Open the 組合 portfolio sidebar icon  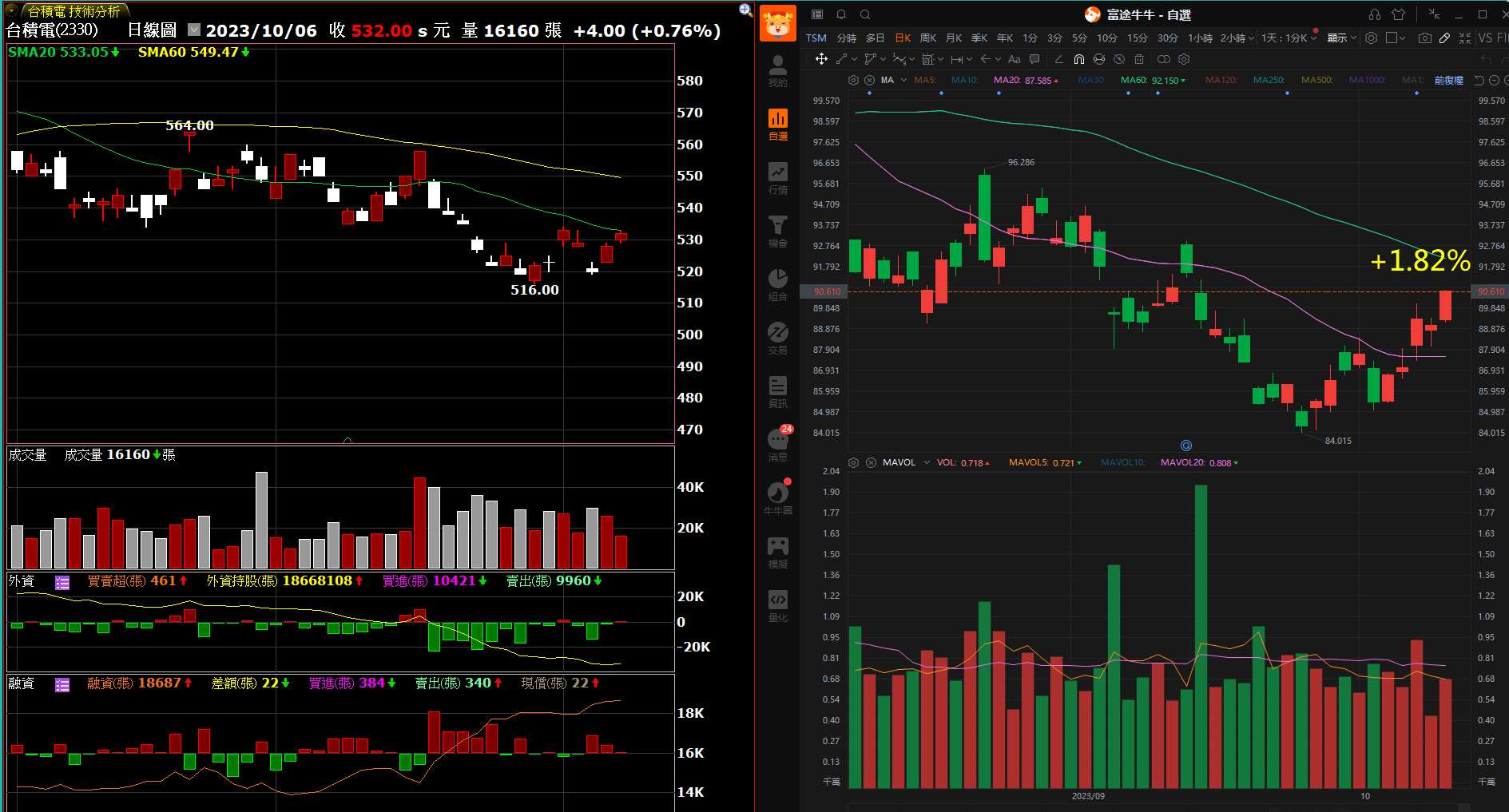777,285
